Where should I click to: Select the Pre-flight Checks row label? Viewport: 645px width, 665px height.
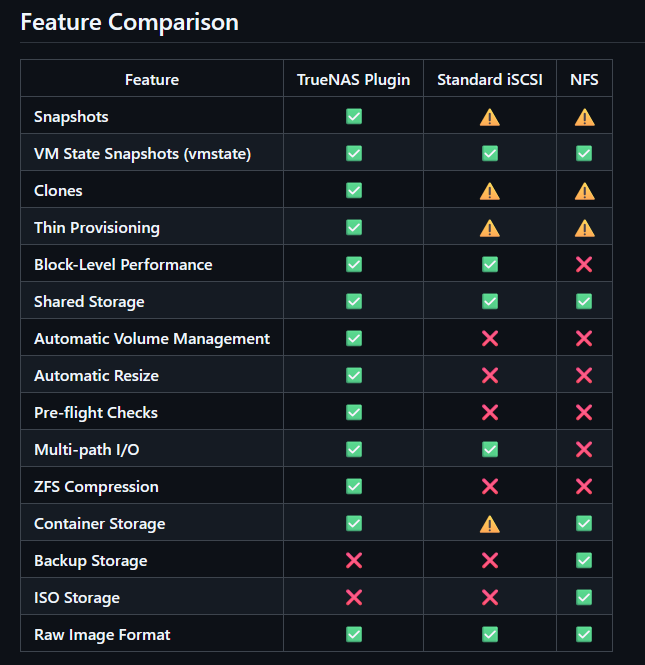(96, 413)
